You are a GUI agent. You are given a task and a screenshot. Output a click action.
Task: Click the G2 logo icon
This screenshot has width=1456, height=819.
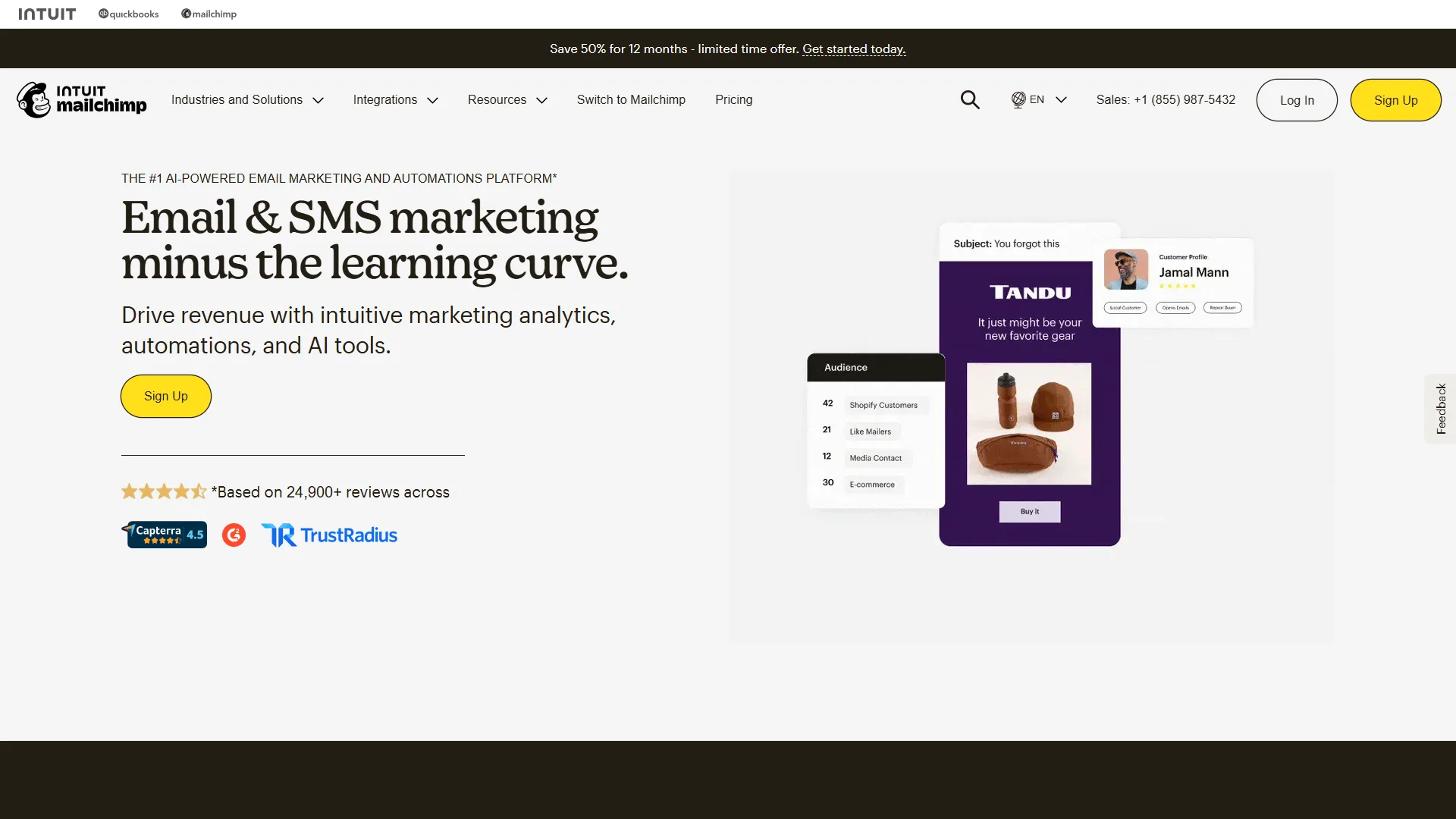click(x=234, y=535)
